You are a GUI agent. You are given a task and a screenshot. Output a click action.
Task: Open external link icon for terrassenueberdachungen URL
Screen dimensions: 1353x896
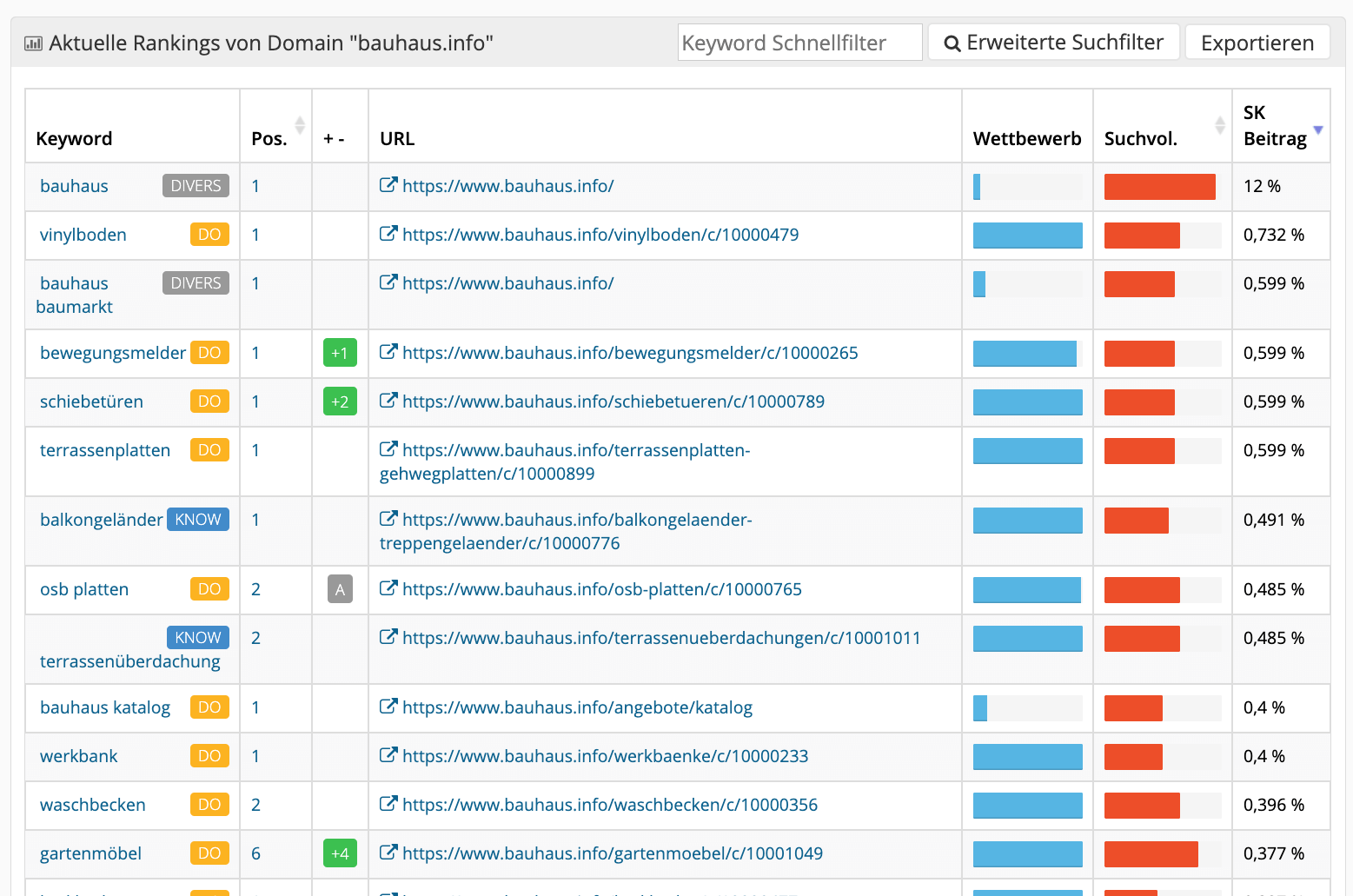pos(388,637)
